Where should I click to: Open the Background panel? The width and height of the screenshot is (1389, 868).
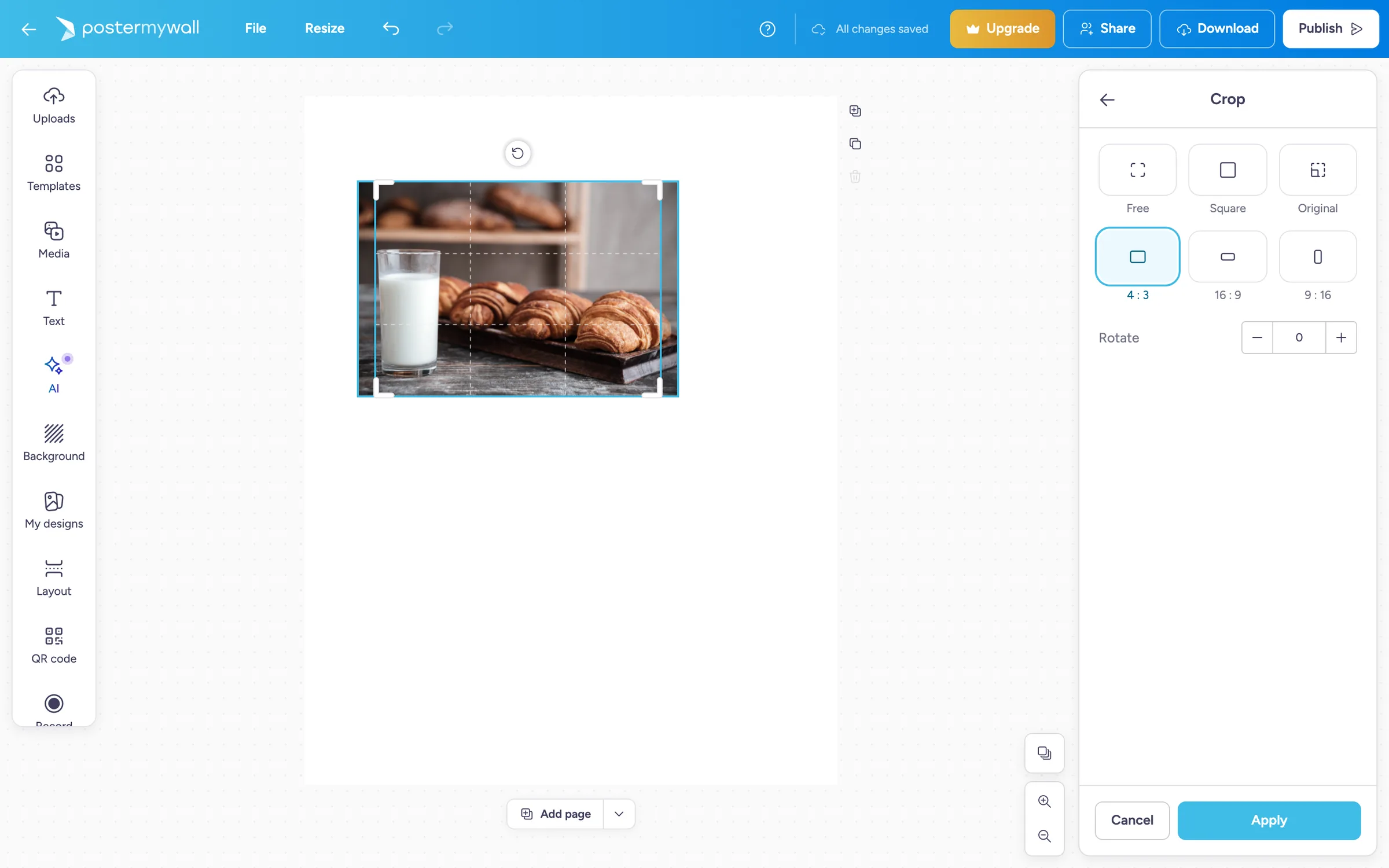(x=54, y=443)
